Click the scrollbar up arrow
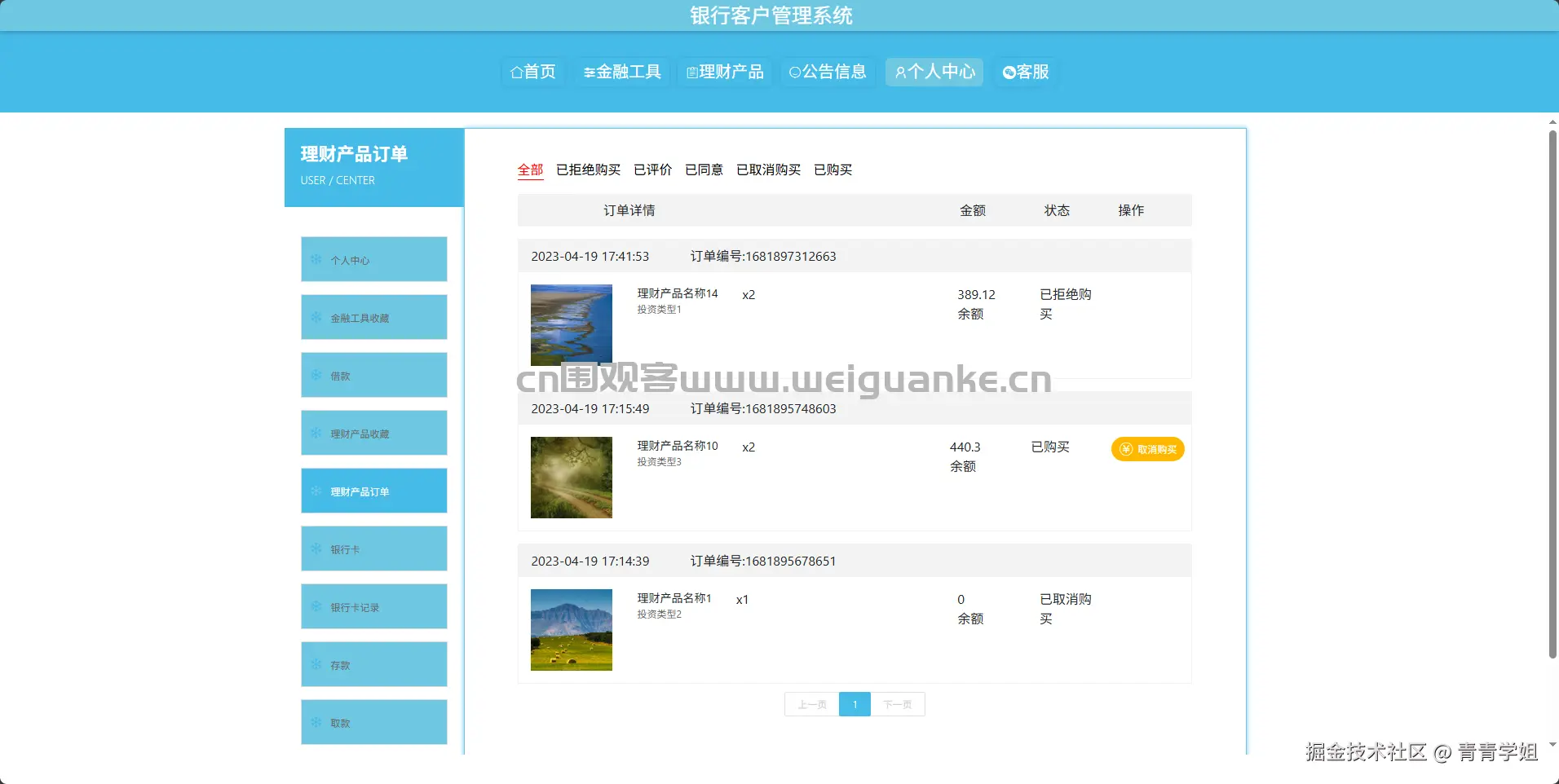The image size is (1559, 784). [x=1552, y=122]
